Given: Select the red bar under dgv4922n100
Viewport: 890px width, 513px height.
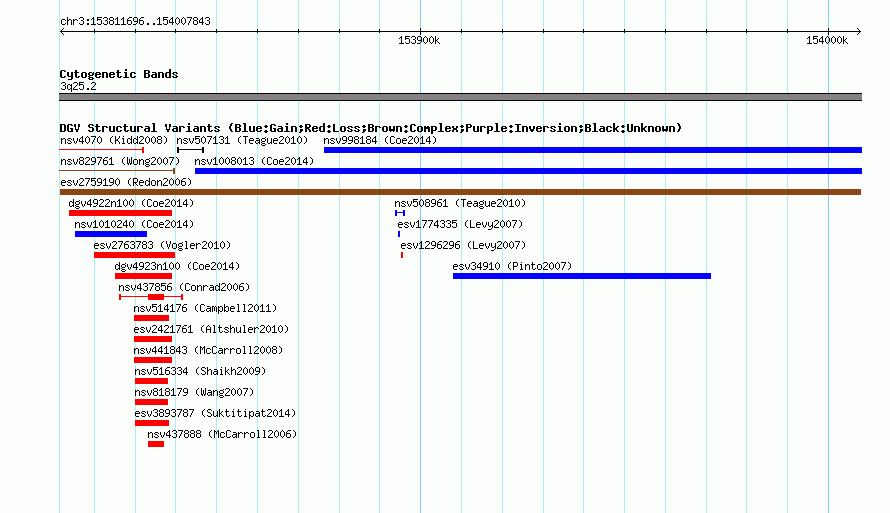Looking at the screenshot, I should (x=120, y=213).
